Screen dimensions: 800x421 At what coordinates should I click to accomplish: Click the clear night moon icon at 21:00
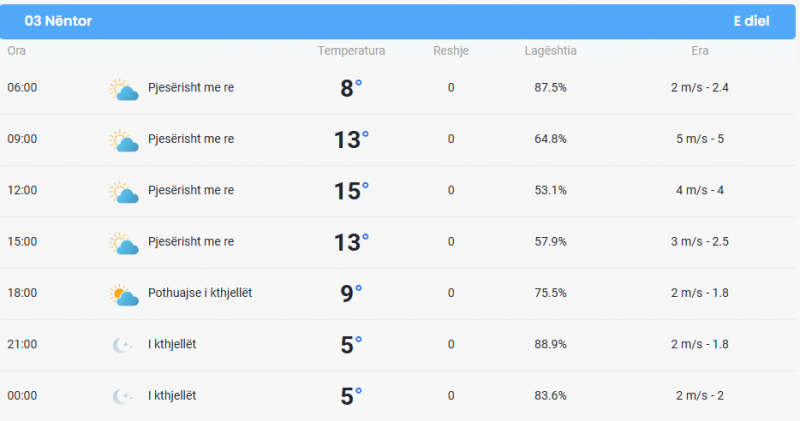[x=122, y=345]
